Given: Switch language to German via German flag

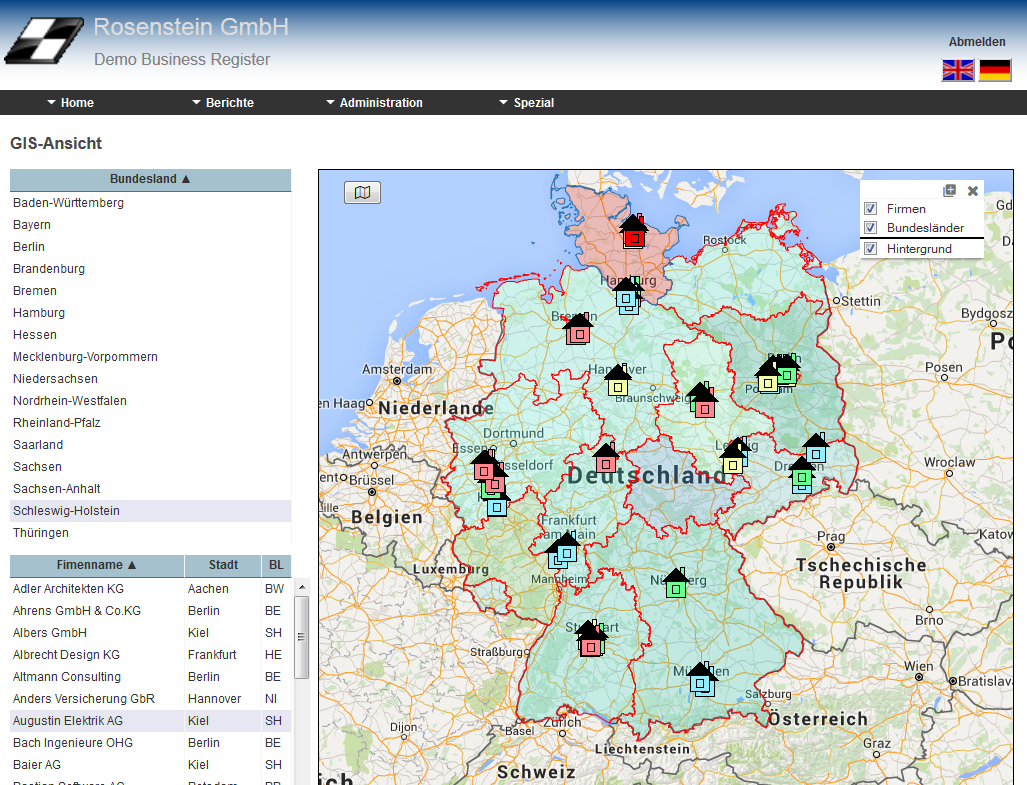Looking at the screenshot, I should click(994, 70).
